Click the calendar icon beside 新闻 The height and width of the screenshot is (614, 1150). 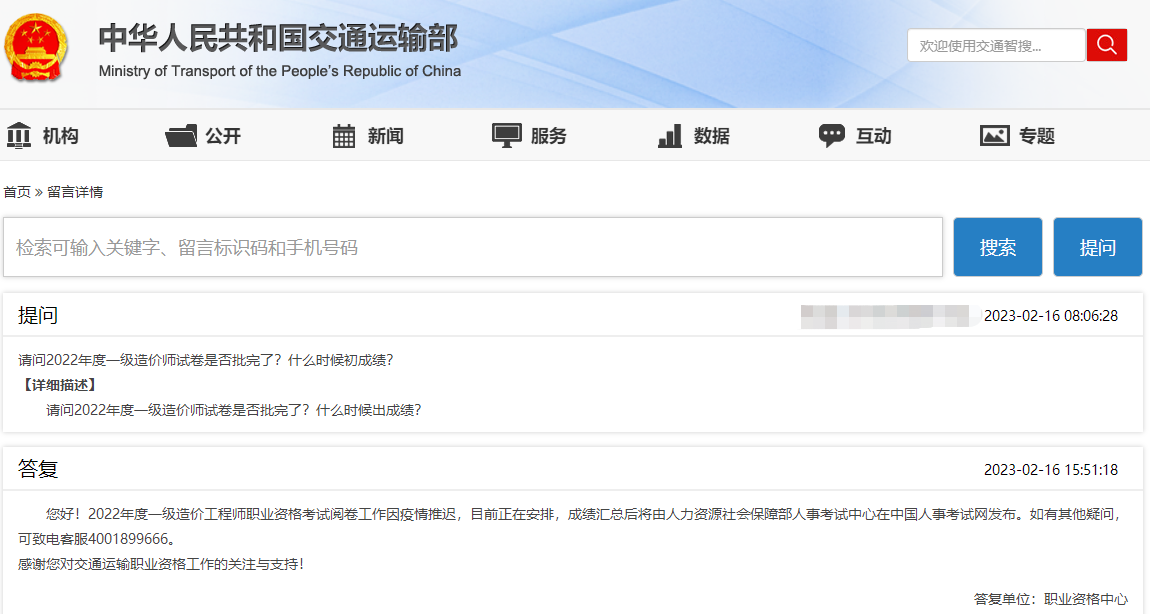[343, 134]
